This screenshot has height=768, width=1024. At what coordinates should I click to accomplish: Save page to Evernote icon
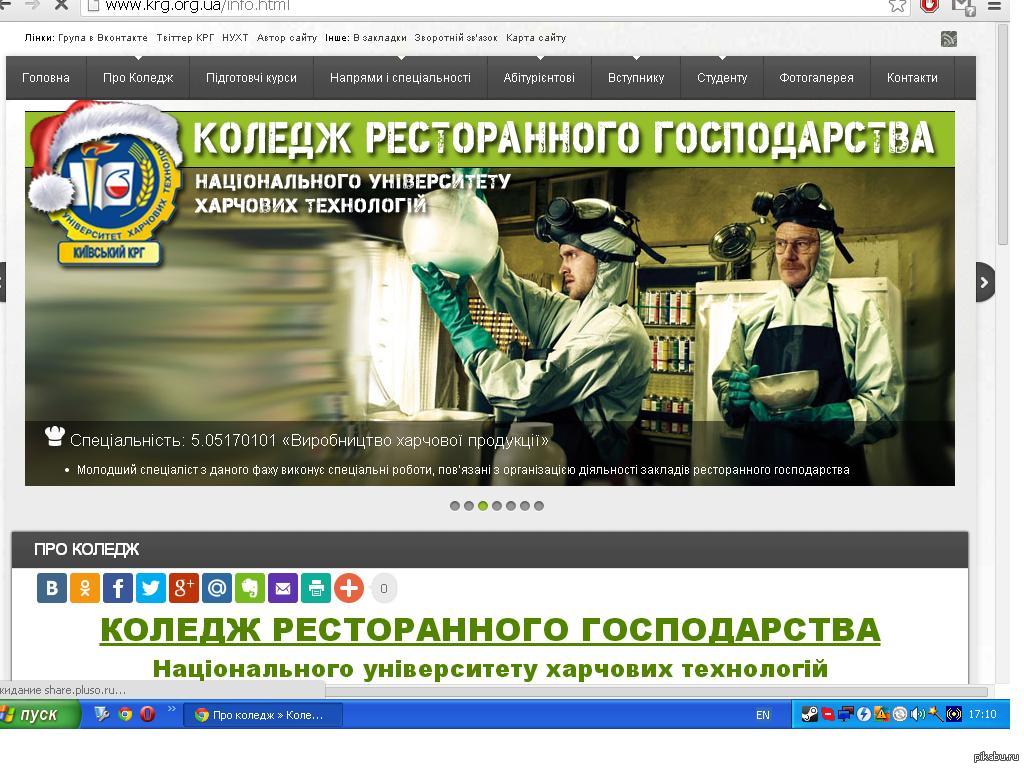(250, 588)
